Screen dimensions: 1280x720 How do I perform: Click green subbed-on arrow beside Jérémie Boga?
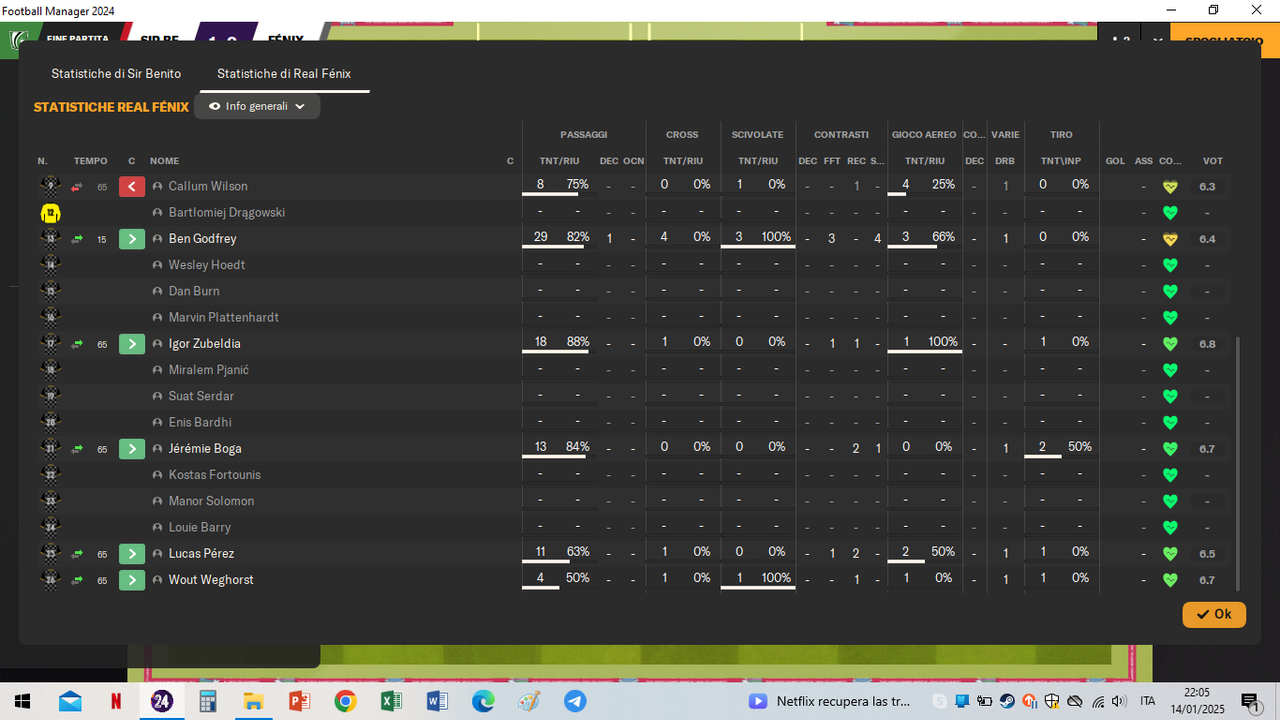pyautogui.click(x=132, y=449)
